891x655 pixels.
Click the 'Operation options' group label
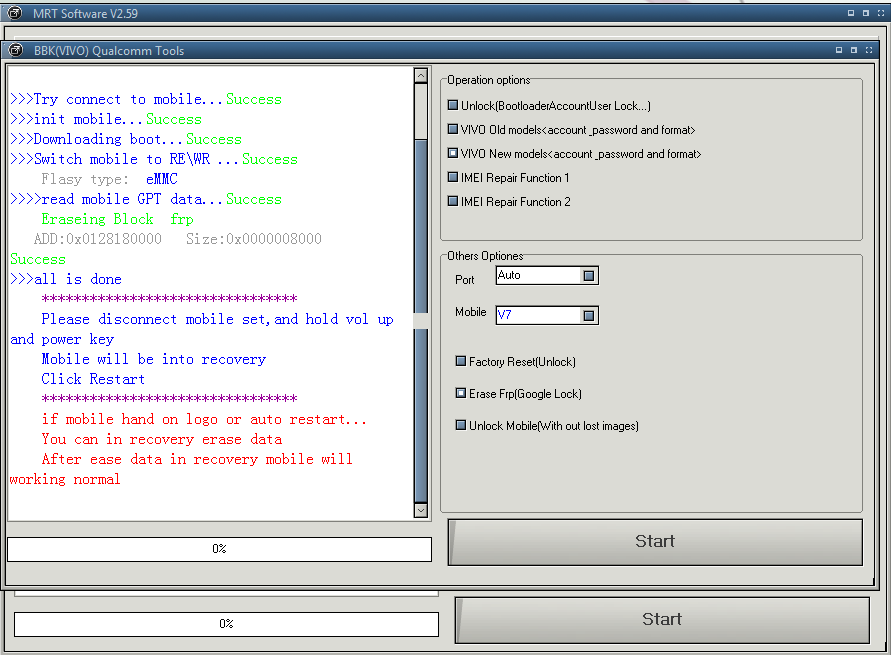pyautogui.click(x=489, y=80)
